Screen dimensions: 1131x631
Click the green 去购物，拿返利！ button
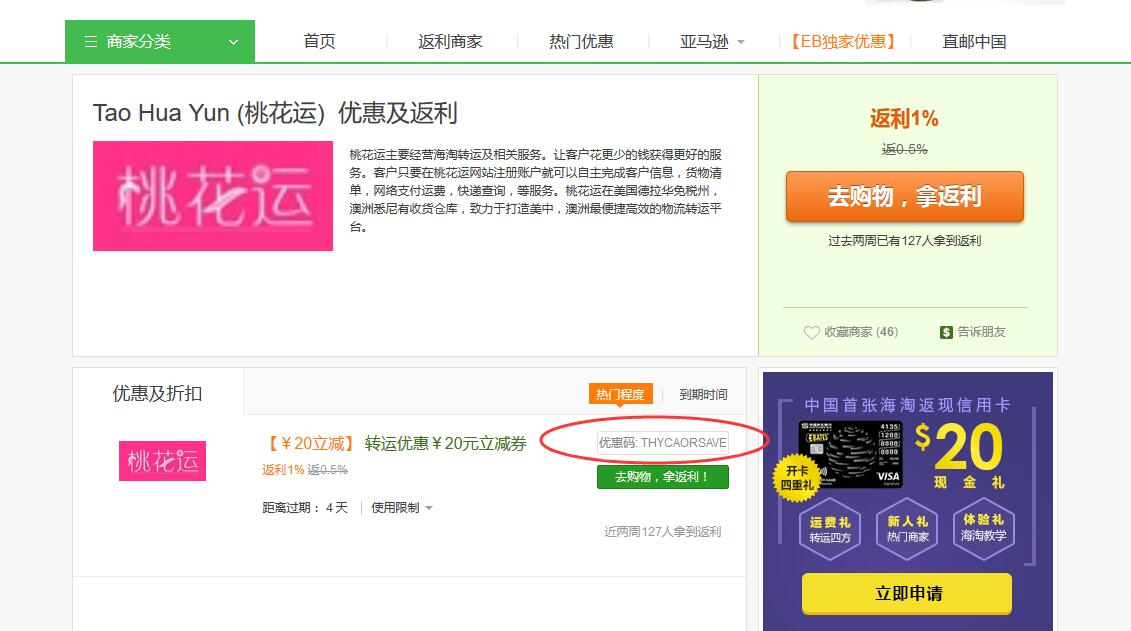click(663, 477)
